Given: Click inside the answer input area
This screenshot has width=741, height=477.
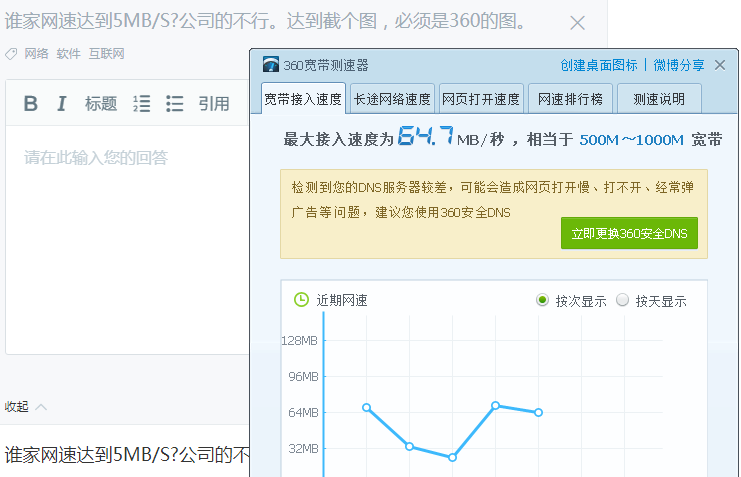Looking at the screenshot, I should click(x=127, y=240).
